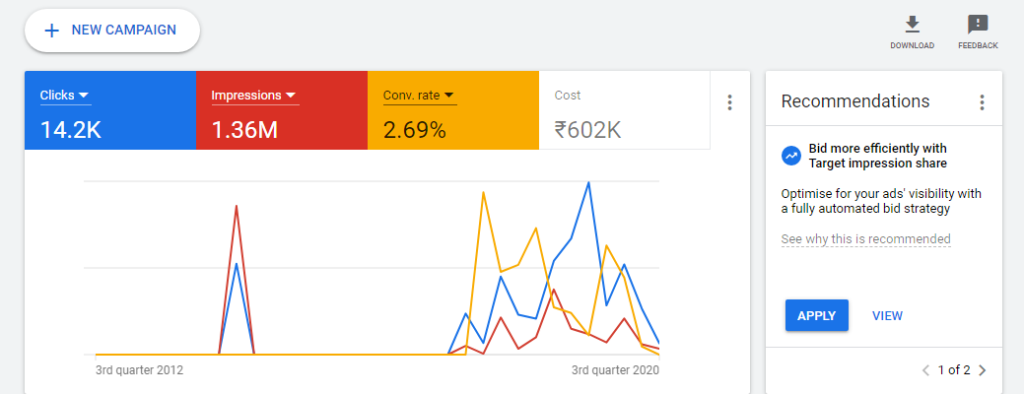
Task: Click the New Campaign button
Action: [x=112, y=30]
